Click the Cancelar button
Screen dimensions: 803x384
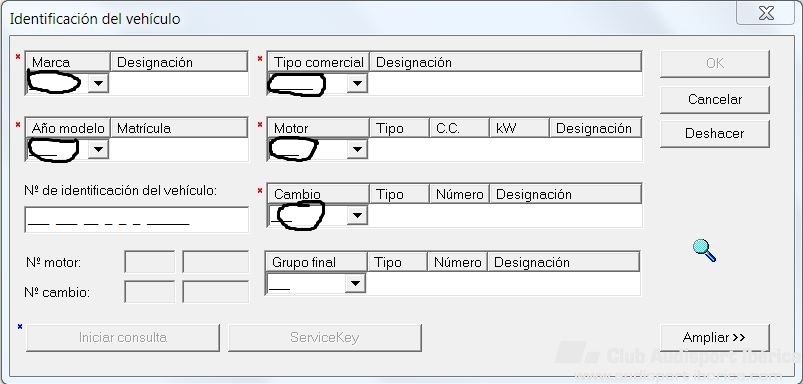(x=715, y=99)
